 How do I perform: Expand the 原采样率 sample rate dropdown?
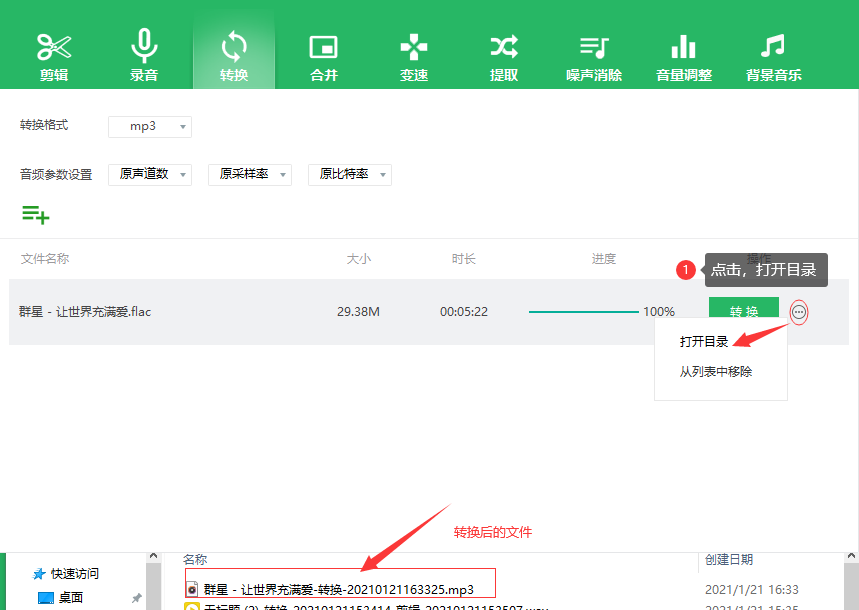250,174
